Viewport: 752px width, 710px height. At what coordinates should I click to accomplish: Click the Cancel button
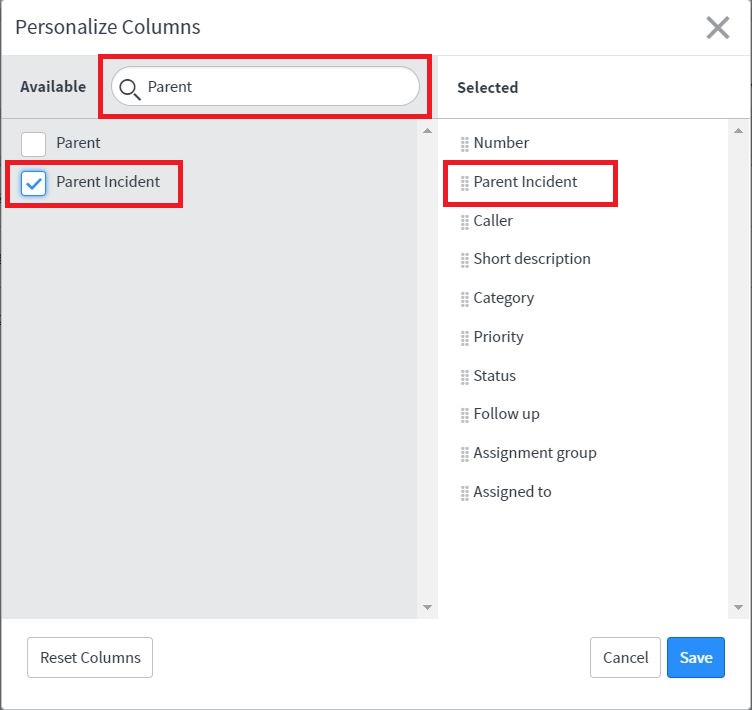(x=625, y=657)
